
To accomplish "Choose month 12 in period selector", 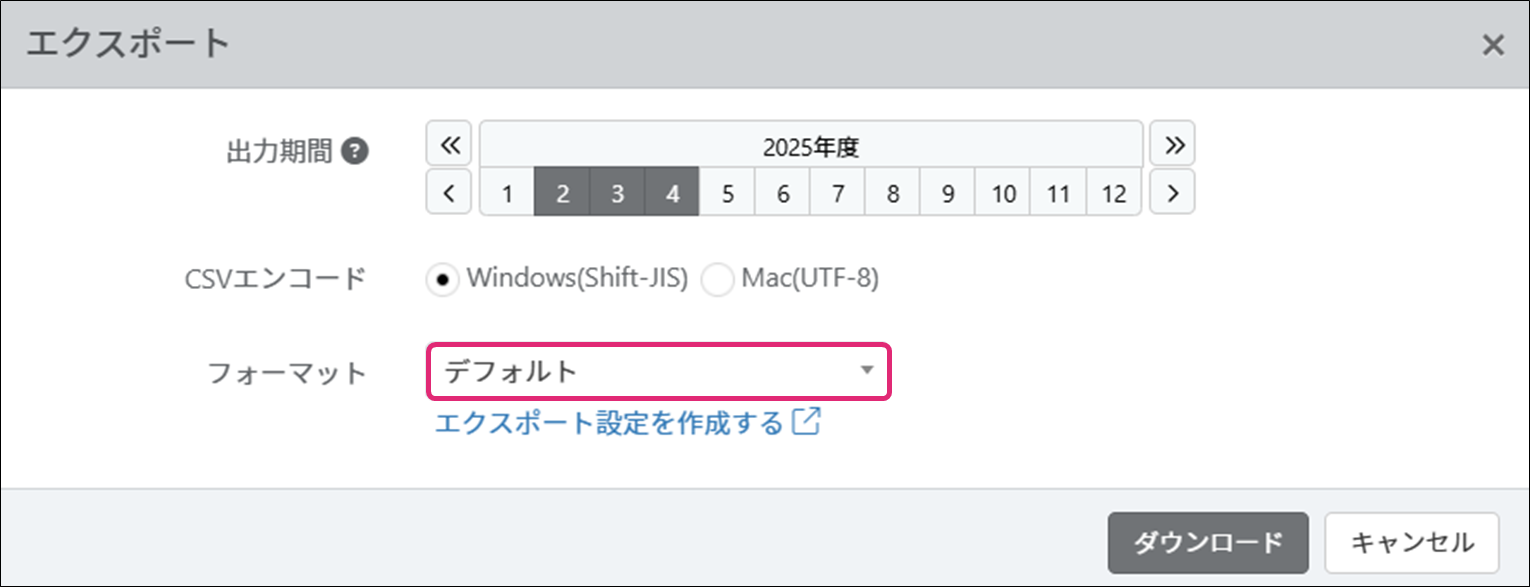I will [1114, 194].
